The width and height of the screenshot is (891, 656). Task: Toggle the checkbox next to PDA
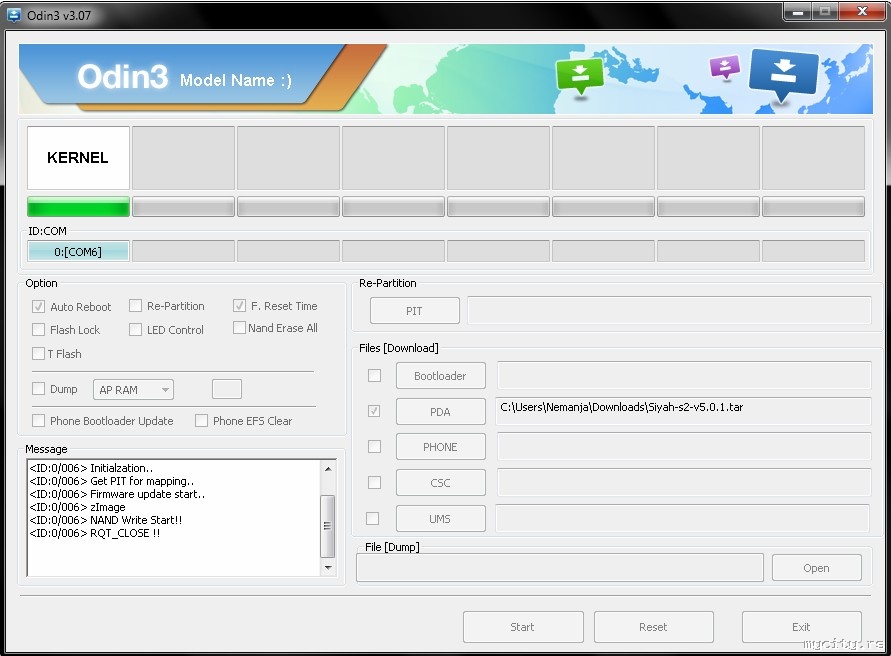pyautogui.click(x=374, y=411)
